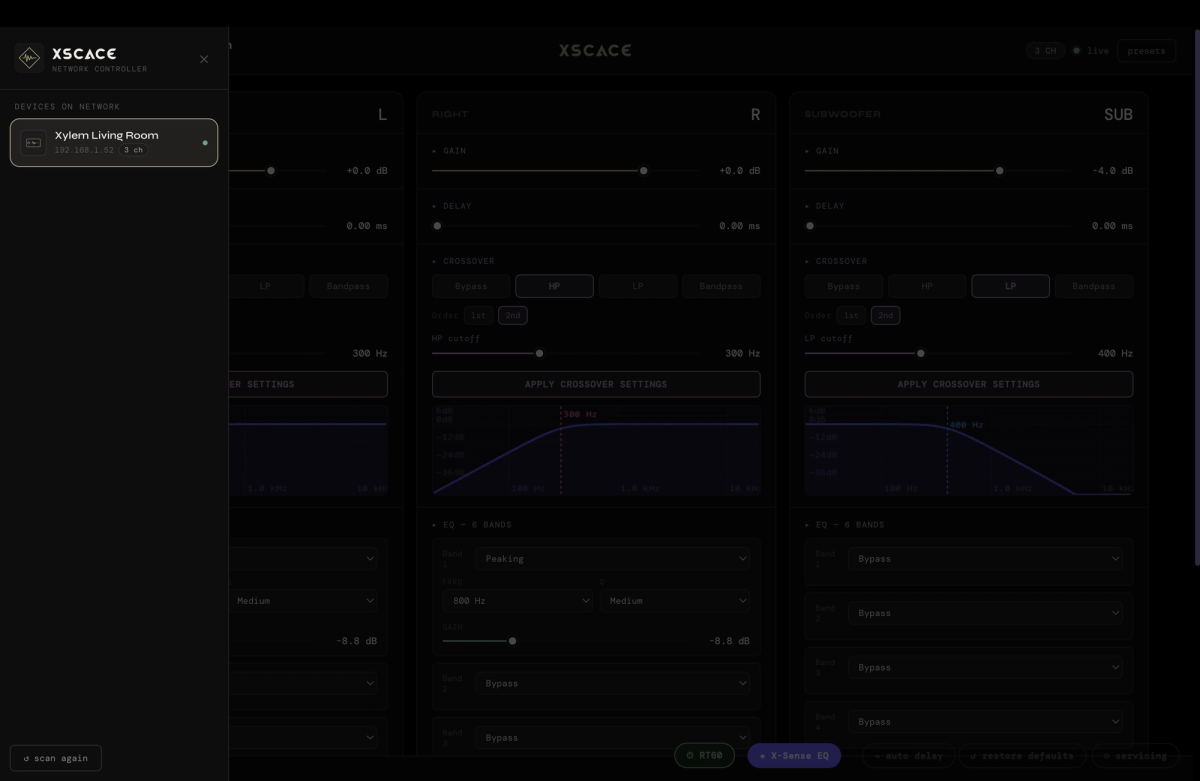Screen dimensions: 1200x781
Task: Collapse the Right channel EQ section
Action: coord(472,525)
